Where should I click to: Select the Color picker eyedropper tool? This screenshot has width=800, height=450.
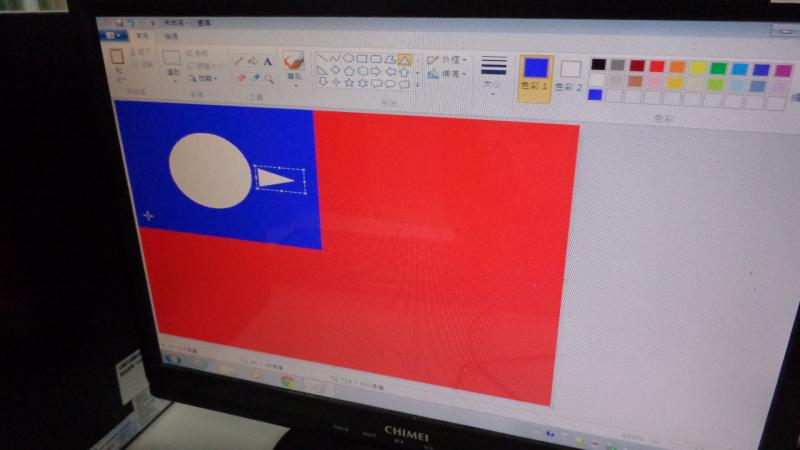(x=255, y=78)
